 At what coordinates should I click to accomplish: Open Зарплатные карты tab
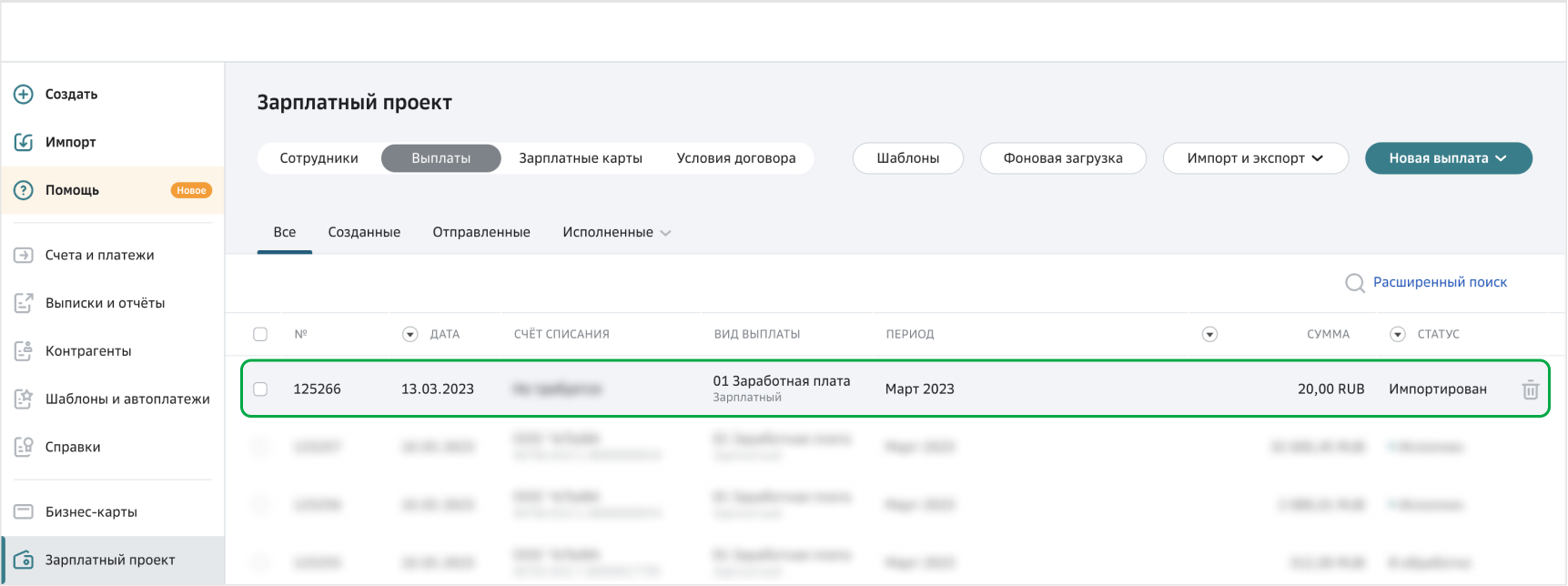coord(581,158)
